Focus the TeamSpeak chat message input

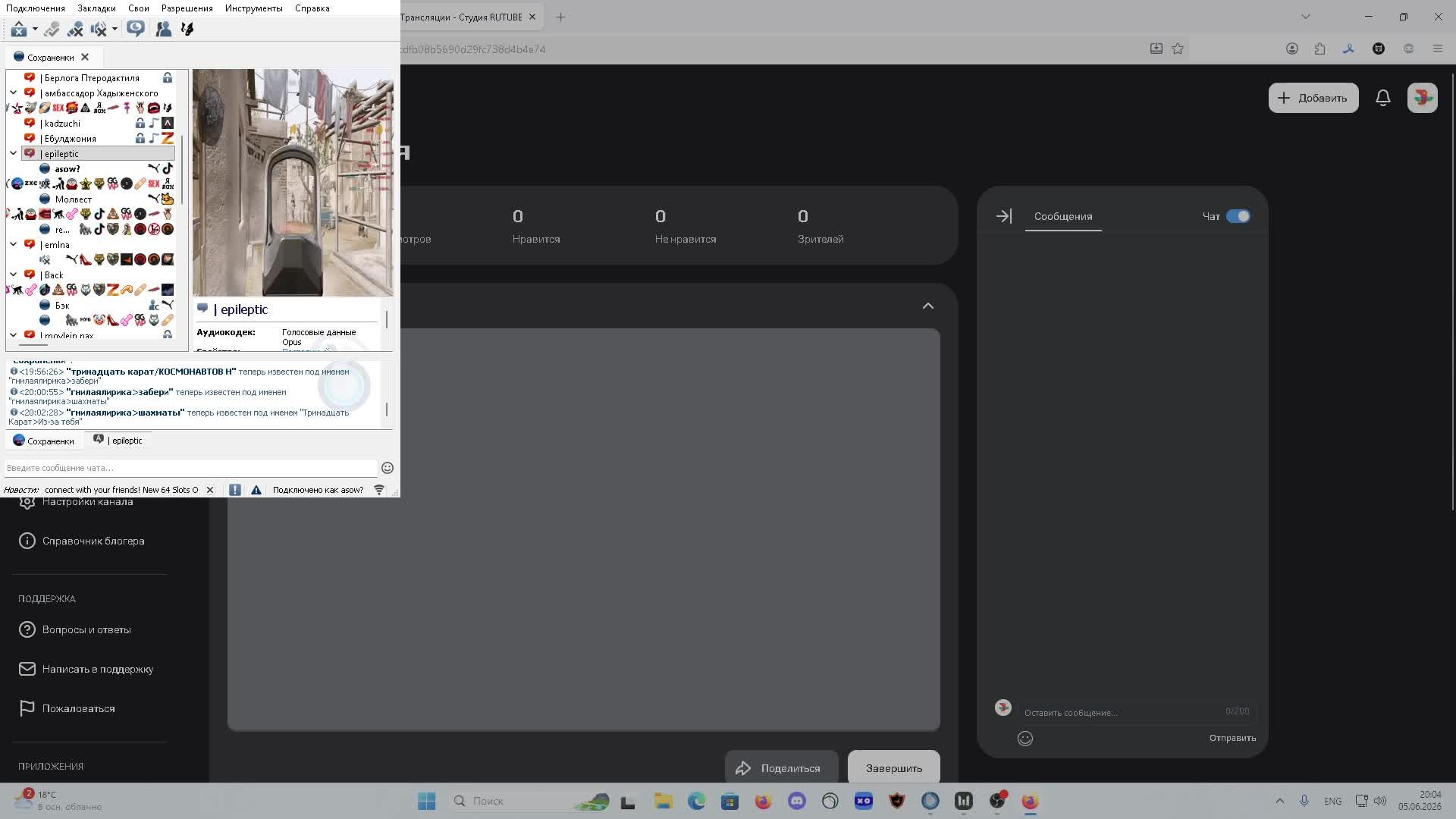tap(190, 468)
